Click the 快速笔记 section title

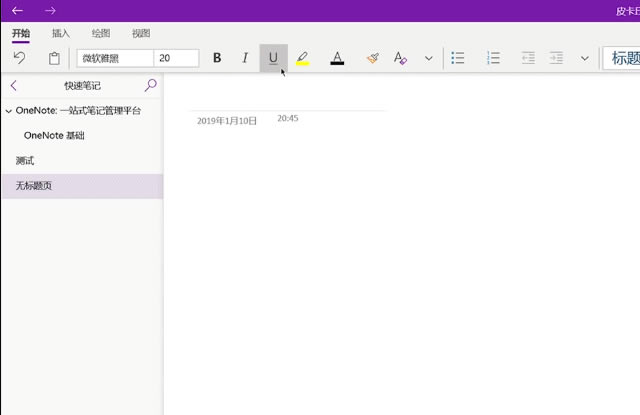tap(82, 86)
